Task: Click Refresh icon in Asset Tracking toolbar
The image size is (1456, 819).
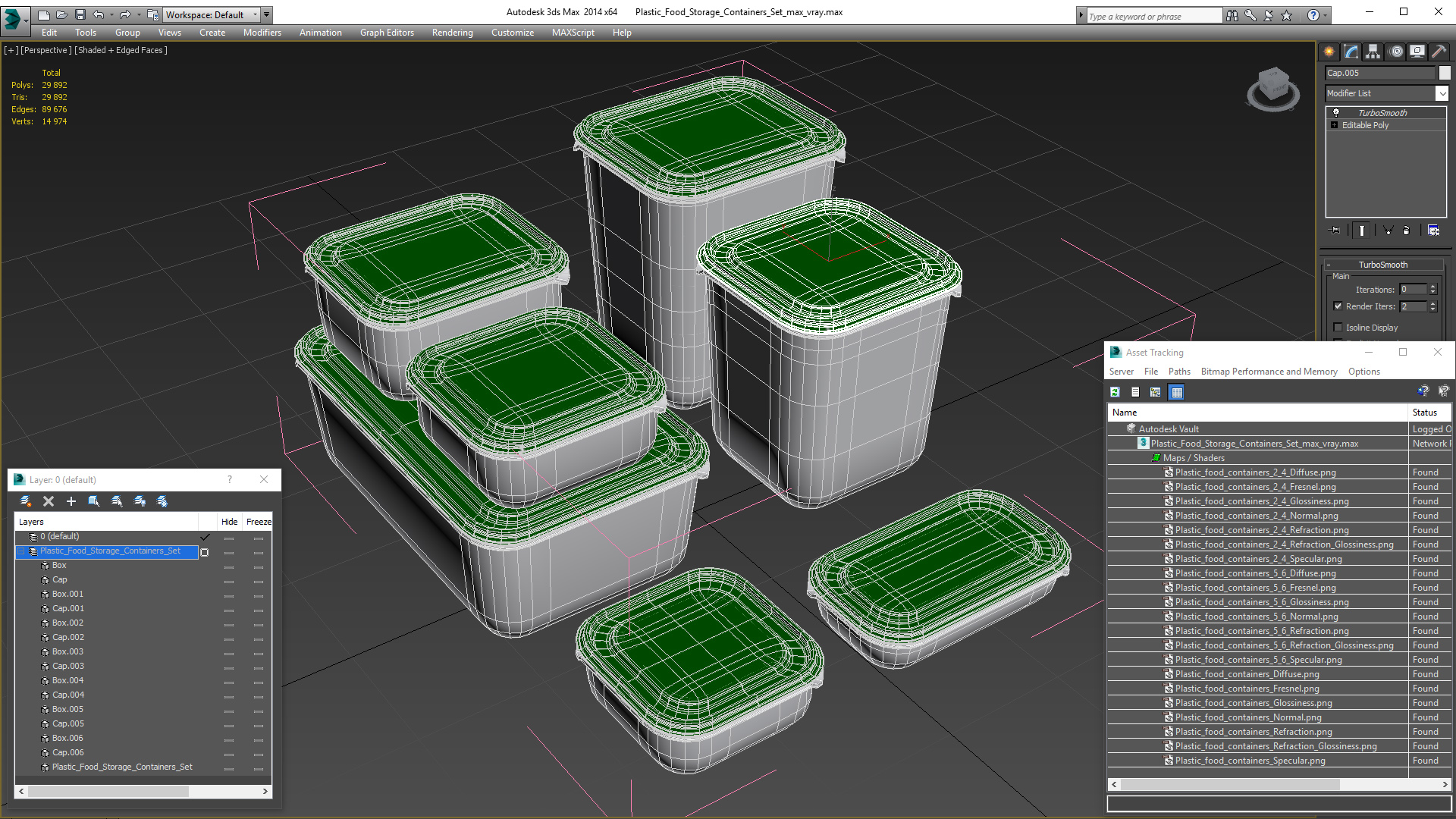Action: 1115,392
